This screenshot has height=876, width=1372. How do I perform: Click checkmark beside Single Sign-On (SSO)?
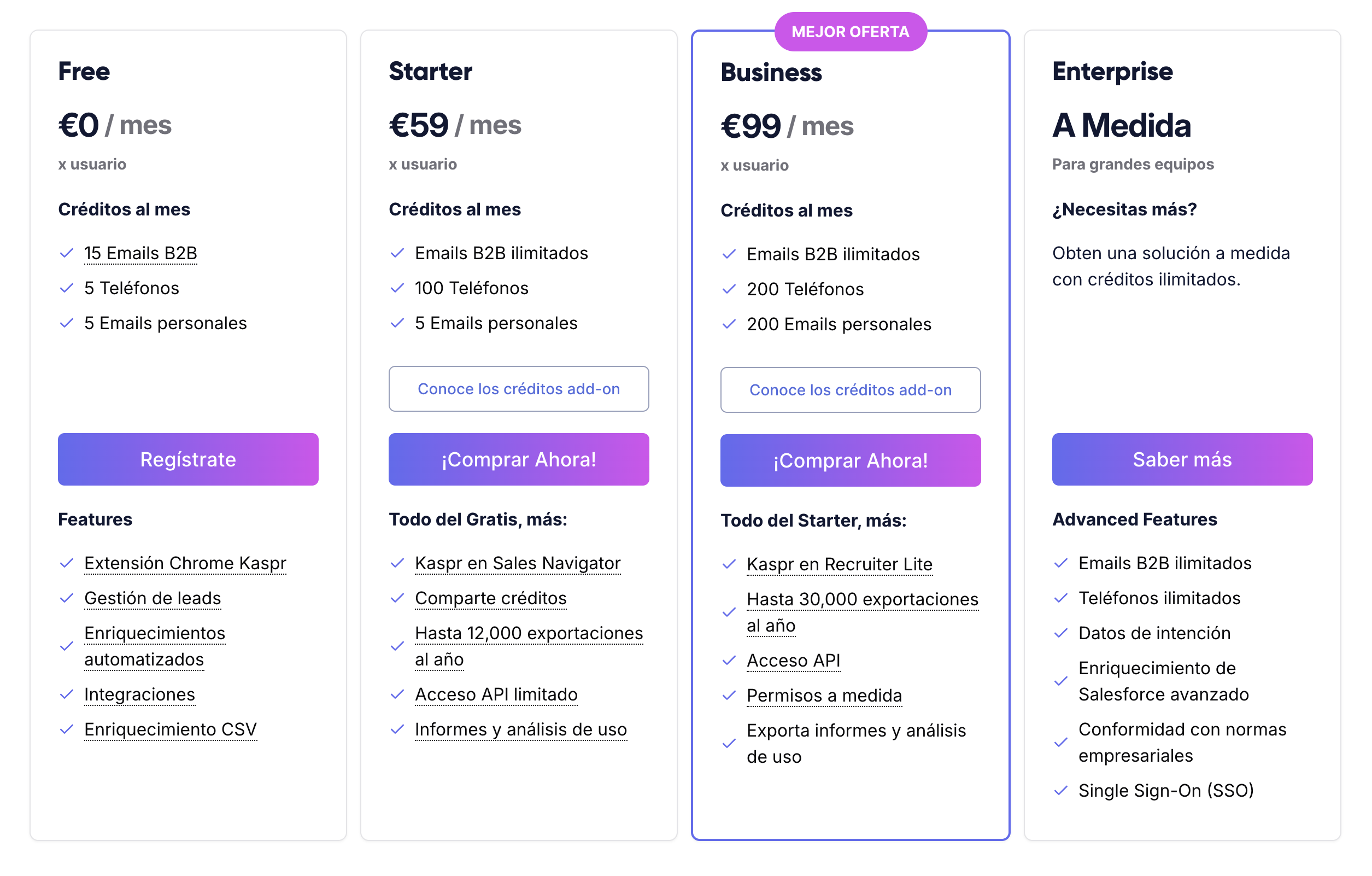point(1060,791)
